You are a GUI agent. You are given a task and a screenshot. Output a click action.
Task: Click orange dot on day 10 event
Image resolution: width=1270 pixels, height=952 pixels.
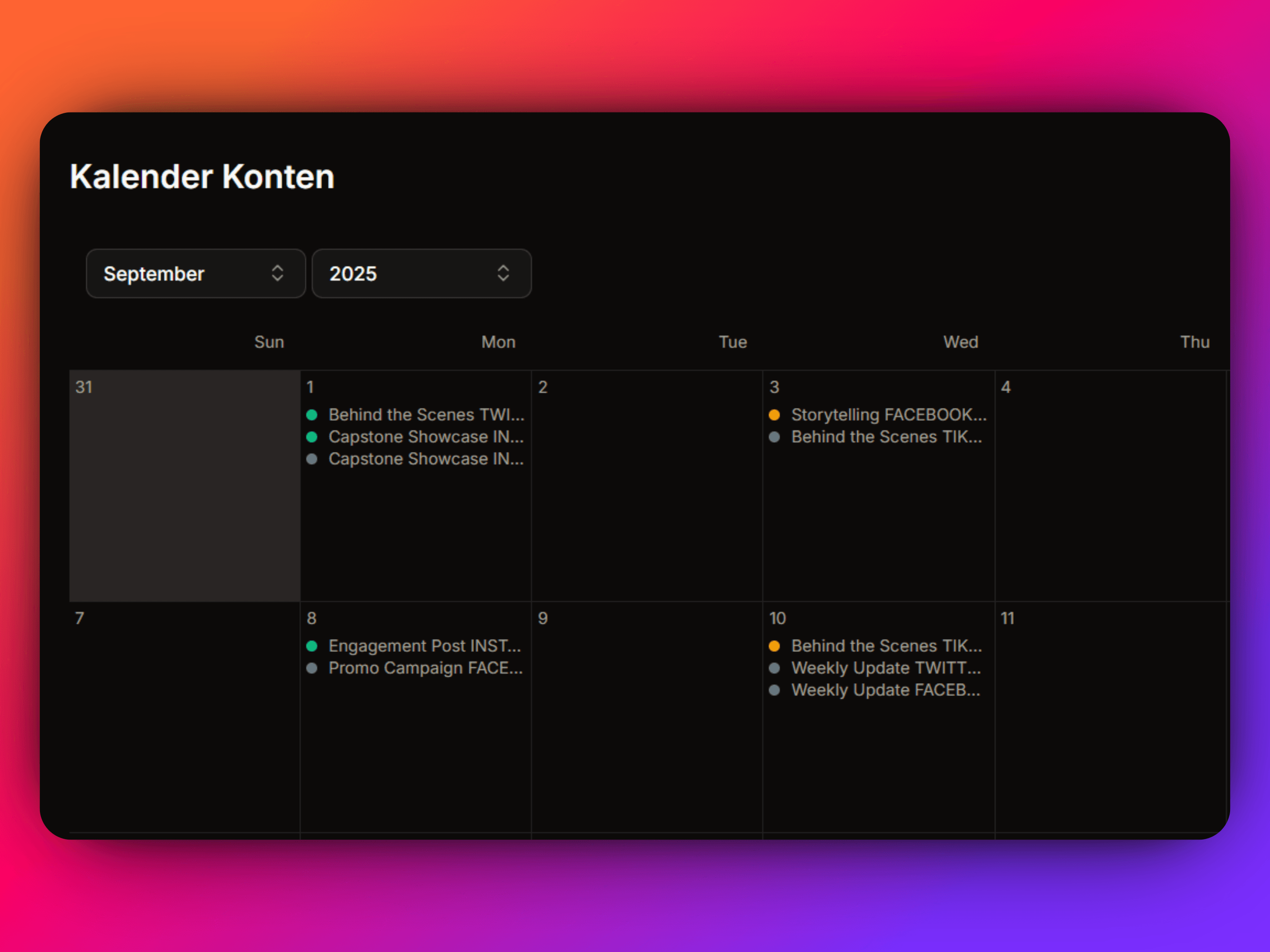coord(774,646)
